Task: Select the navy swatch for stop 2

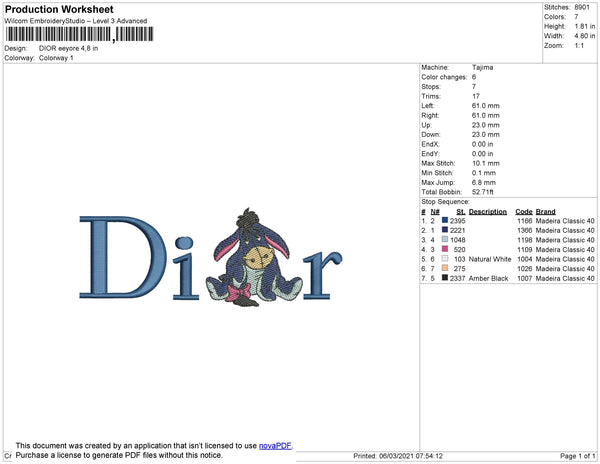Action: pos(445,230)
